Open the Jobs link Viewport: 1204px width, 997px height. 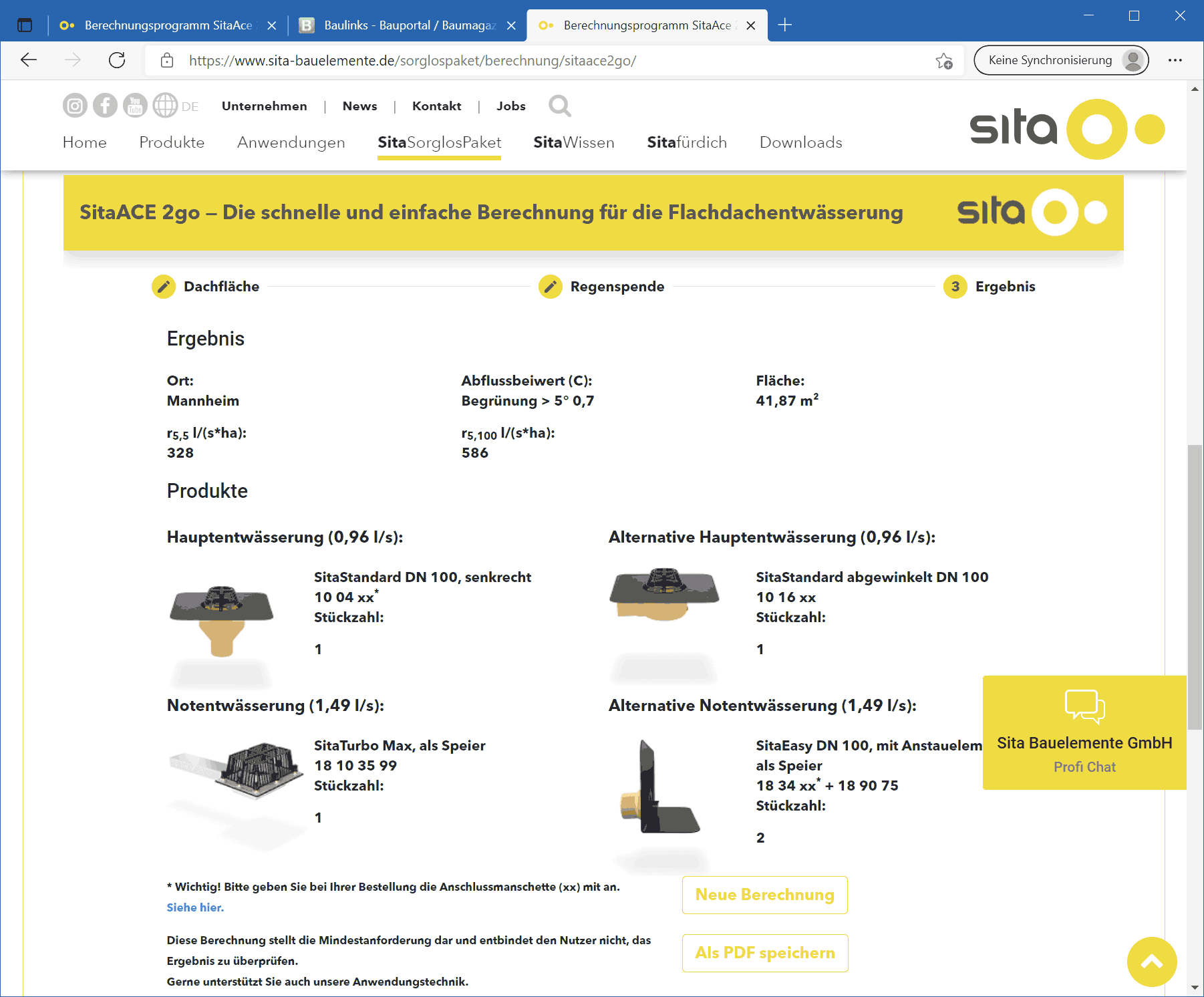click(511, 106)
